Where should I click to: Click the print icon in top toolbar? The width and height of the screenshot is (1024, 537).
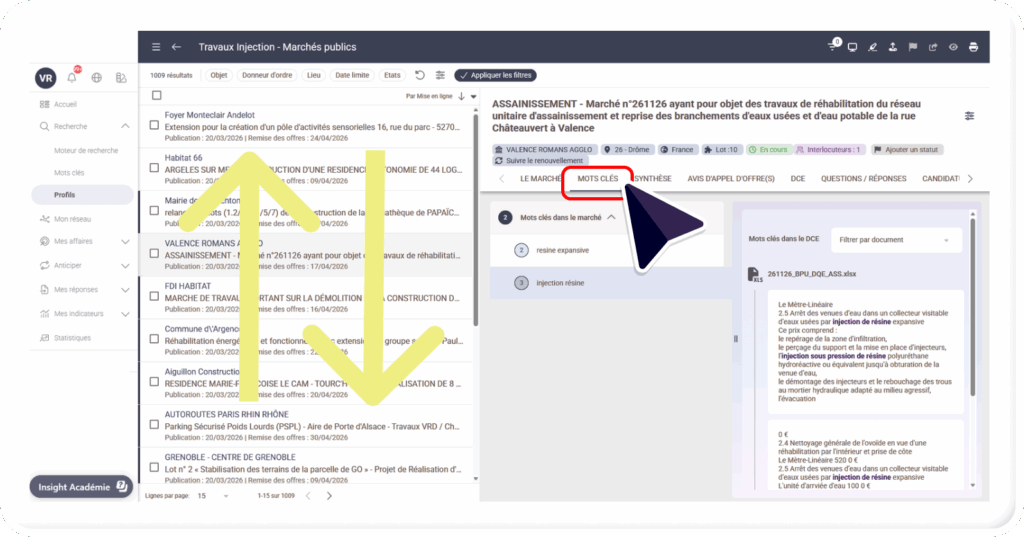(x=973, y=47)
